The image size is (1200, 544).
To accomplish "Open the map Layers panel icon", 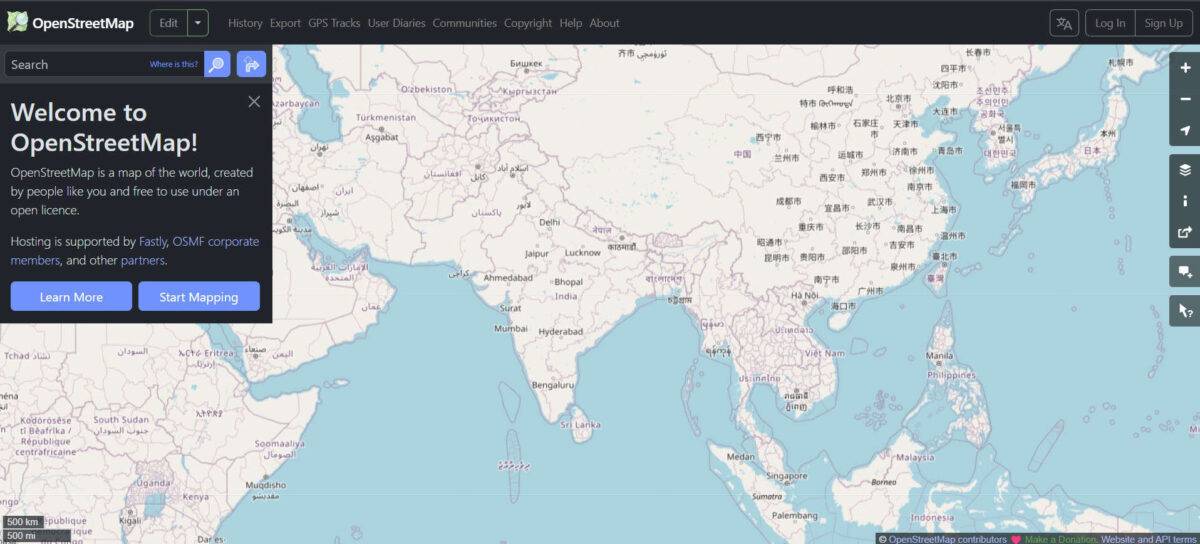I will [x=1185, y=169].
